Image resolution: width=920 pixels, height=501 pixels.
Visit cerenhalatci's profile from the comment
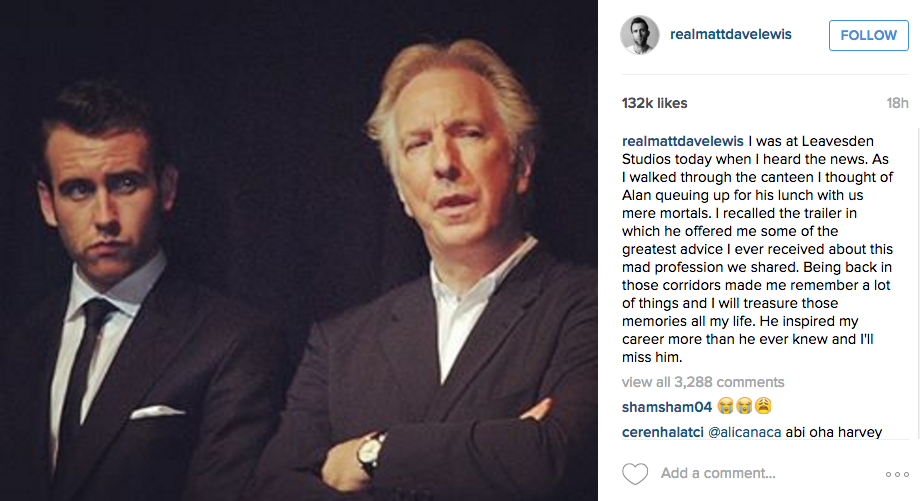point(663,432)
